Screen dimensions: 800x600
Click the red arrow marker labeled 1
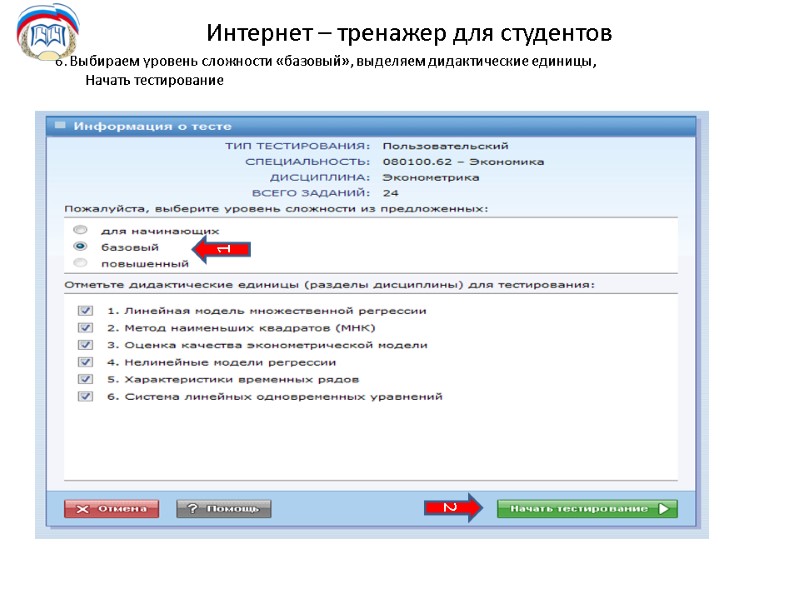click(218, 248)
